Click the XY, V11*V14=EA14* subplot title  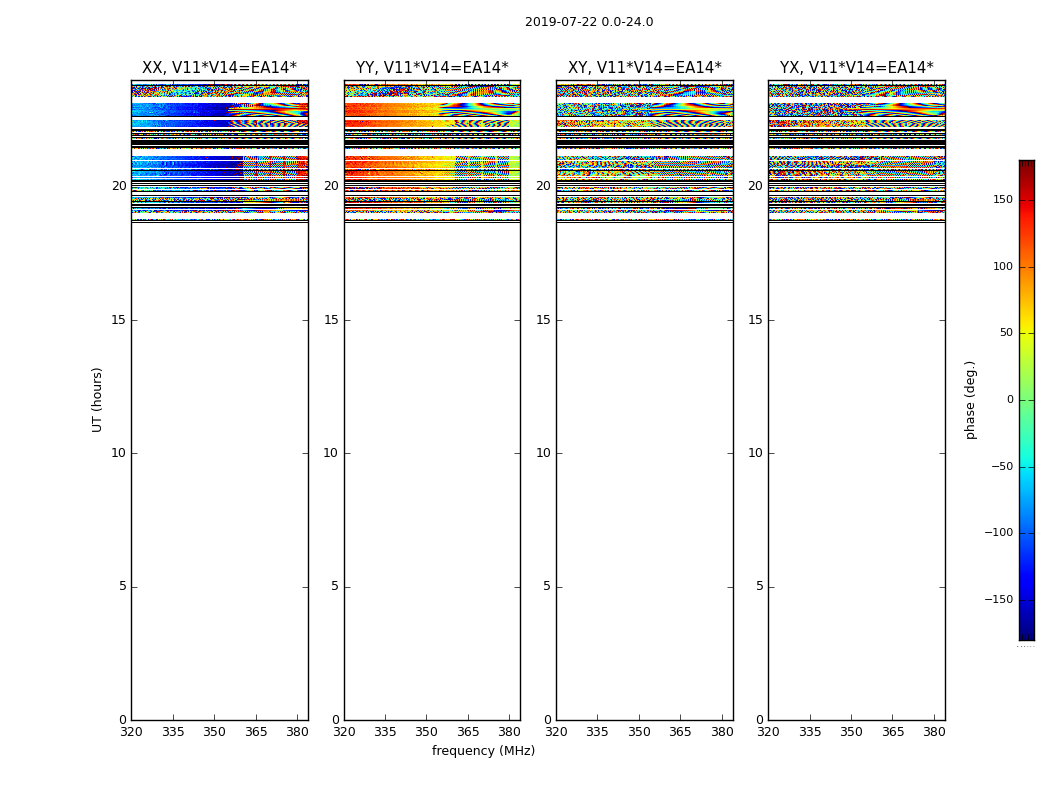click(644, 68)
